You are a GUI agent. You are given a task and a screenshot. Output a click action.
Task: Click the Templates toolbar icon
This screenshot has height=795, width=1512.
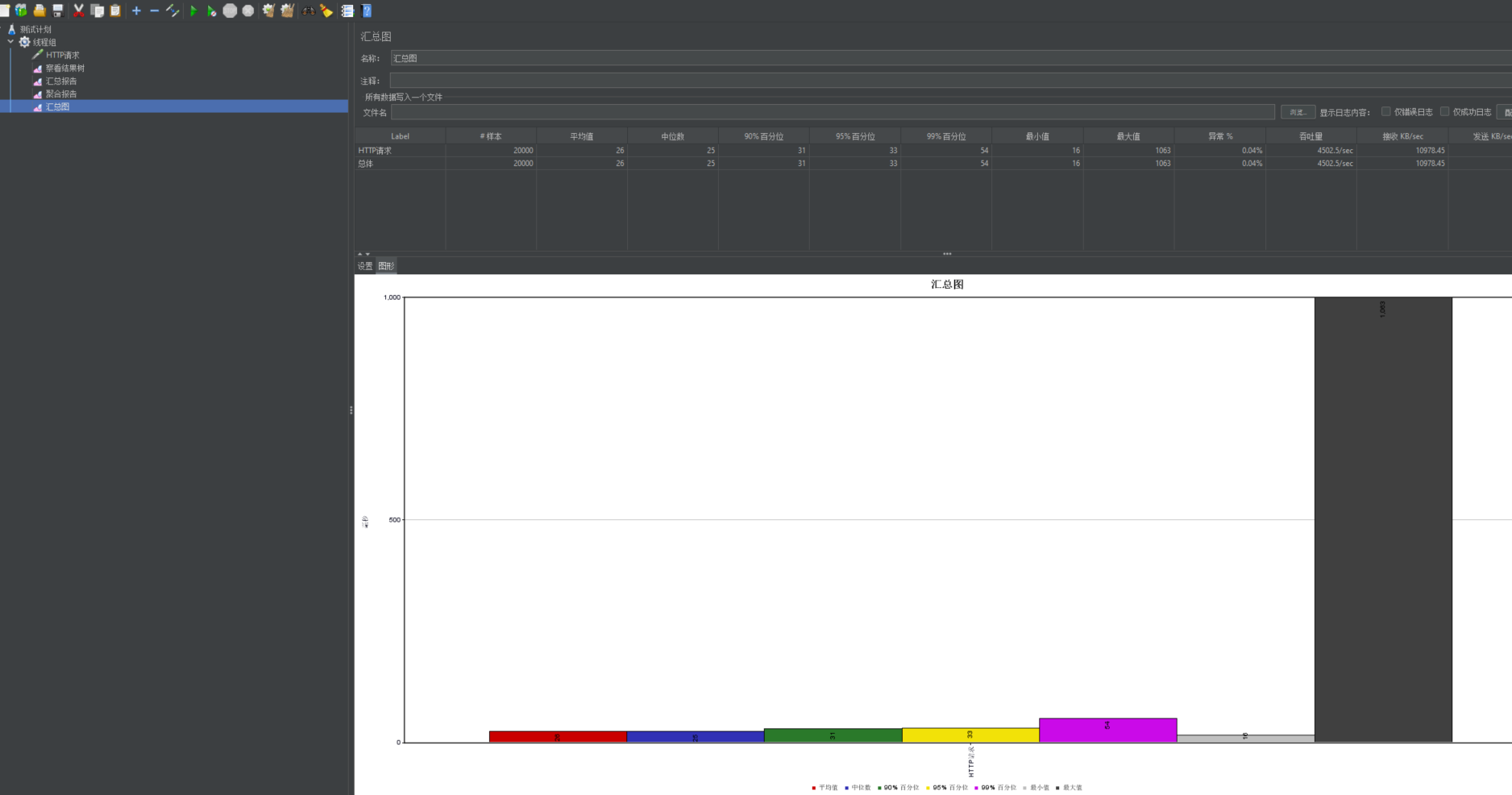(x=21, y=10)
